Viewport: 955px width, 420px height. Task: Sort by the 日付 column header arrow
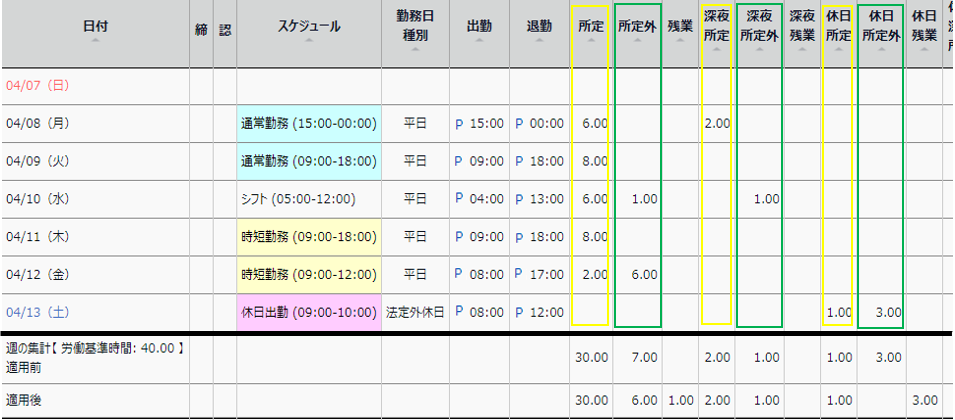[95, 43]
